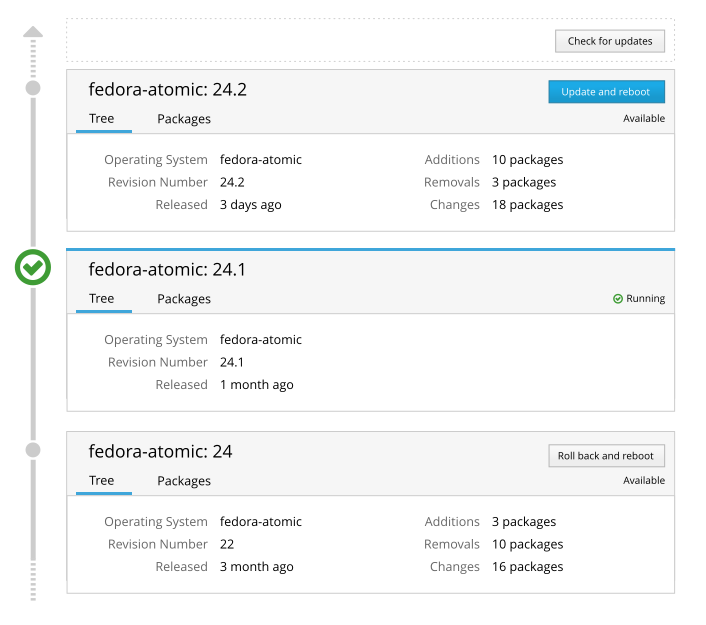The width and height of the screenshot is (706, 625).
Task: Switch to Packages tab for fedora-atomic 24.2
Action: pyautogui.click(x=184, y=119)
